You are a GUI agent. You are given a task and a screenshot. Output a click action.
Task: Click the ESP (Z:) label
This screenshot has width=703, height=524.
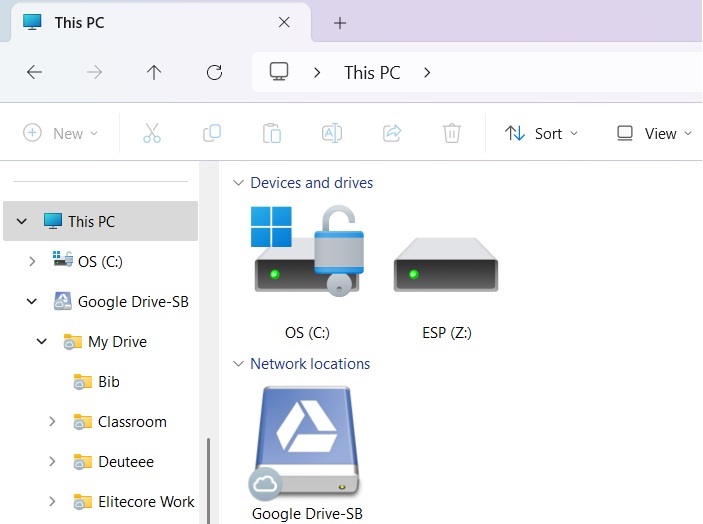(x=447, y=333)
